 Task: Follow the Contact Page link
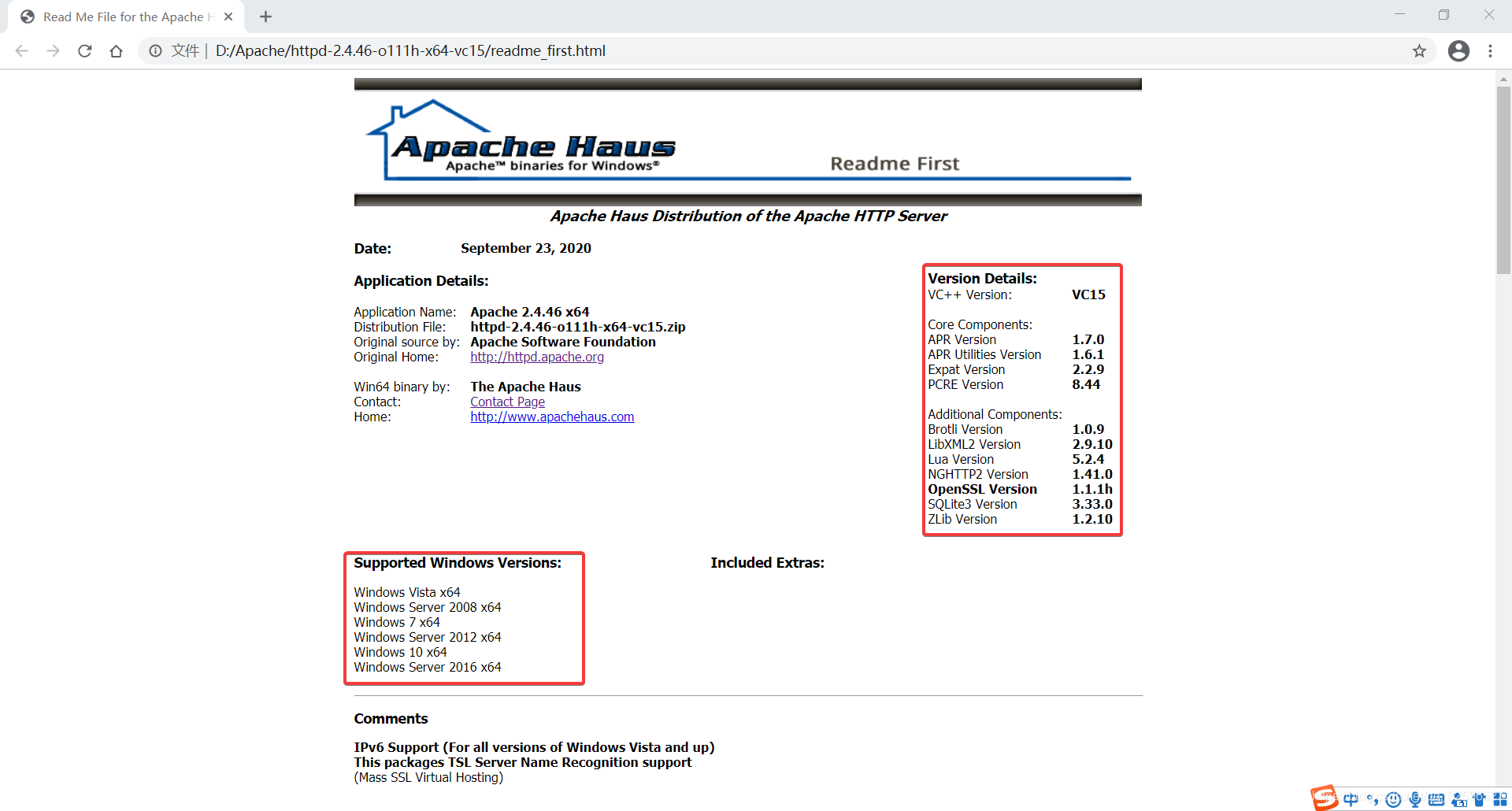[507, 402]
